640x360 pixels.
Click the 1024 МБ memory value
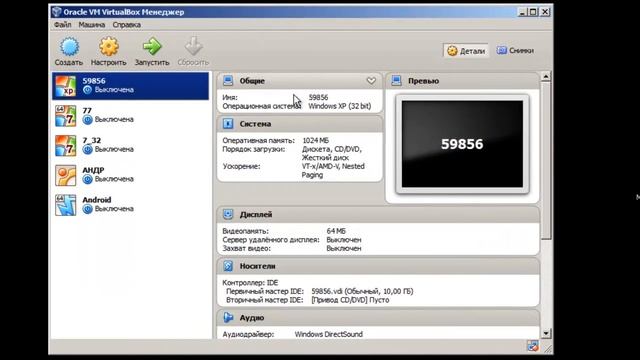(316, 140)
